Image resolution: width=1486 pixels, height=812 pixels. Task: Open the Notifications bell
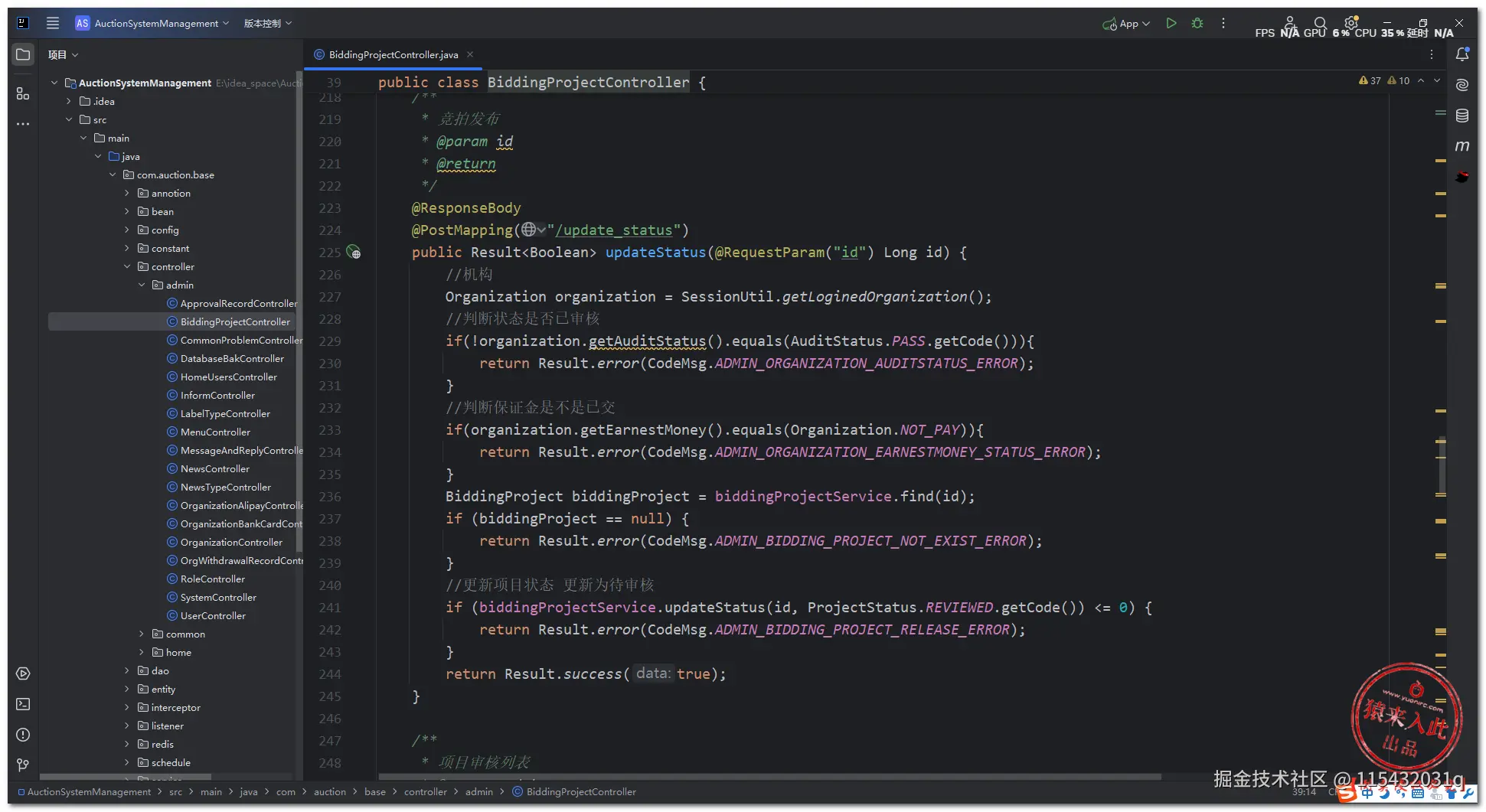click(1462, 54)
